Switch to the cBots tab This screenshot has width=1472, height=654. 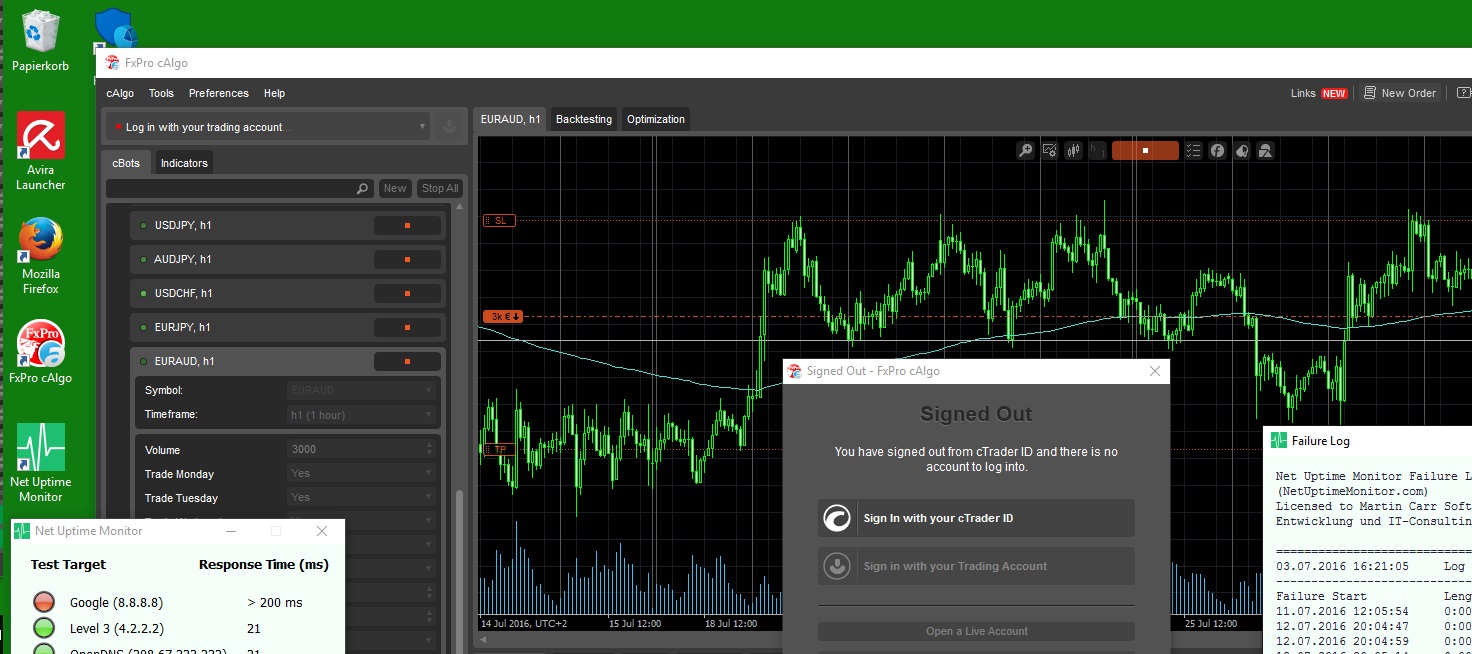point(127,163)
